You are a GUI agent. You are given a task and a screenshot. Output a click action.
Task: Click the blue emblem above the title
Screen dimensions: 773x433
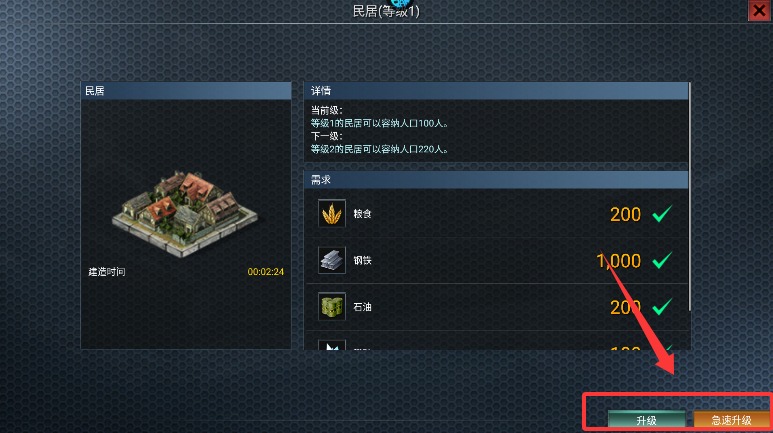401,3
